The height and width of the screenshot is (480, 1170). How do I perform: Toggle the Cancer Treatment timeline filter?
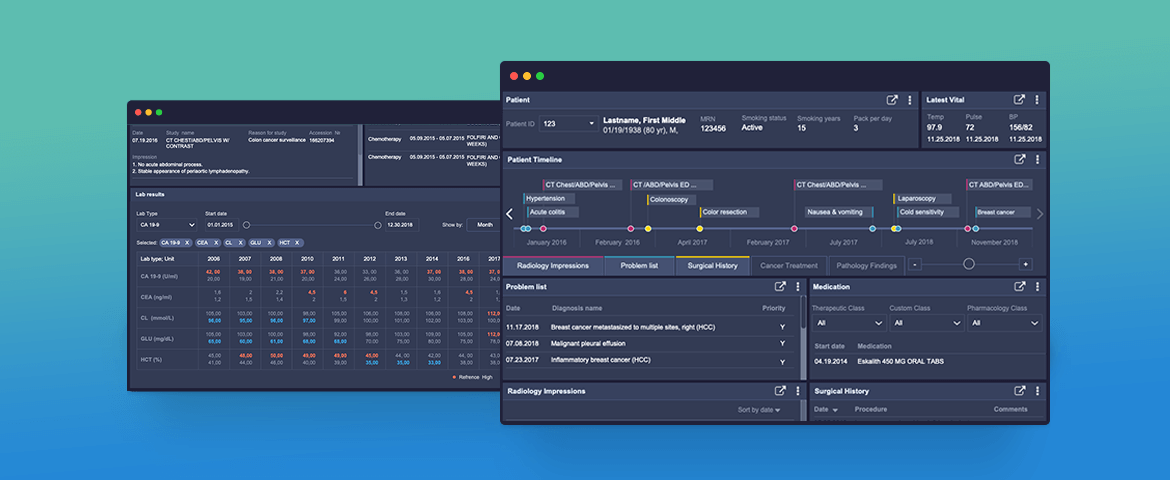pos(788,265)
